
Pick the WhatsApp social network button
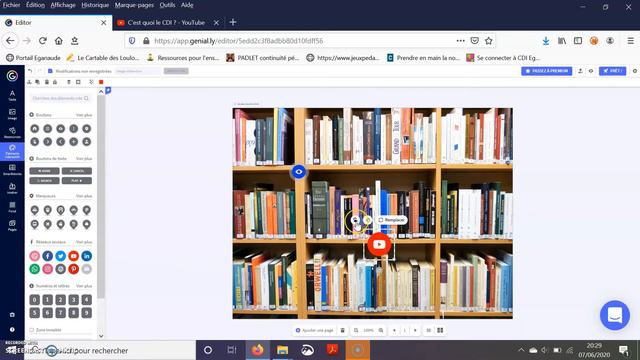click(35, 269)
